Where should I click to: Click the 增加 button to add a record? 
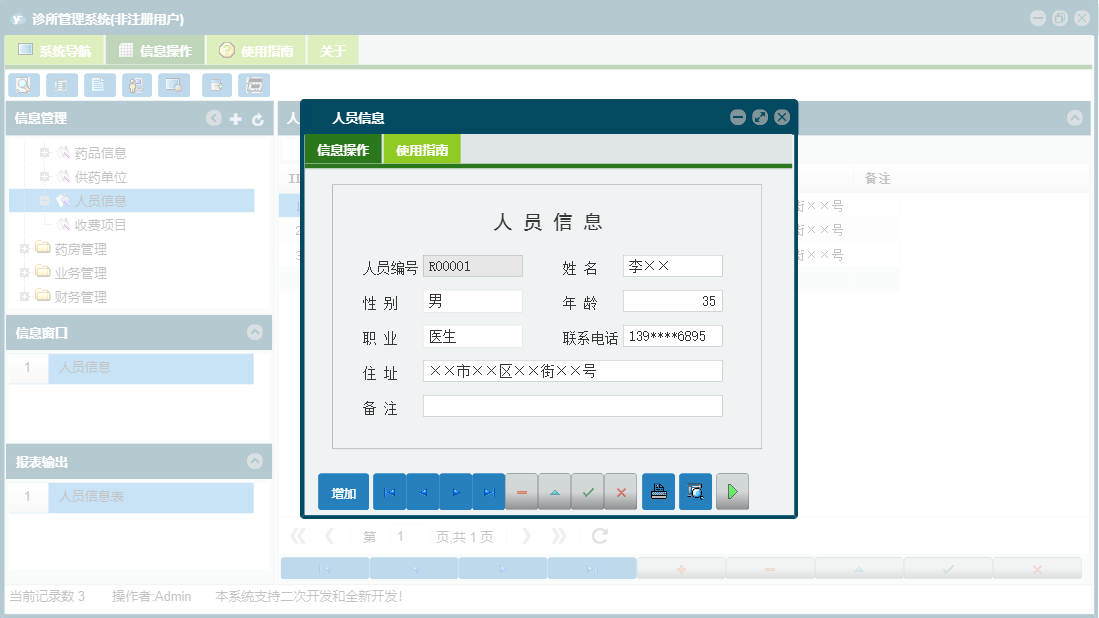pyautogui.click(x=343, y=491)
